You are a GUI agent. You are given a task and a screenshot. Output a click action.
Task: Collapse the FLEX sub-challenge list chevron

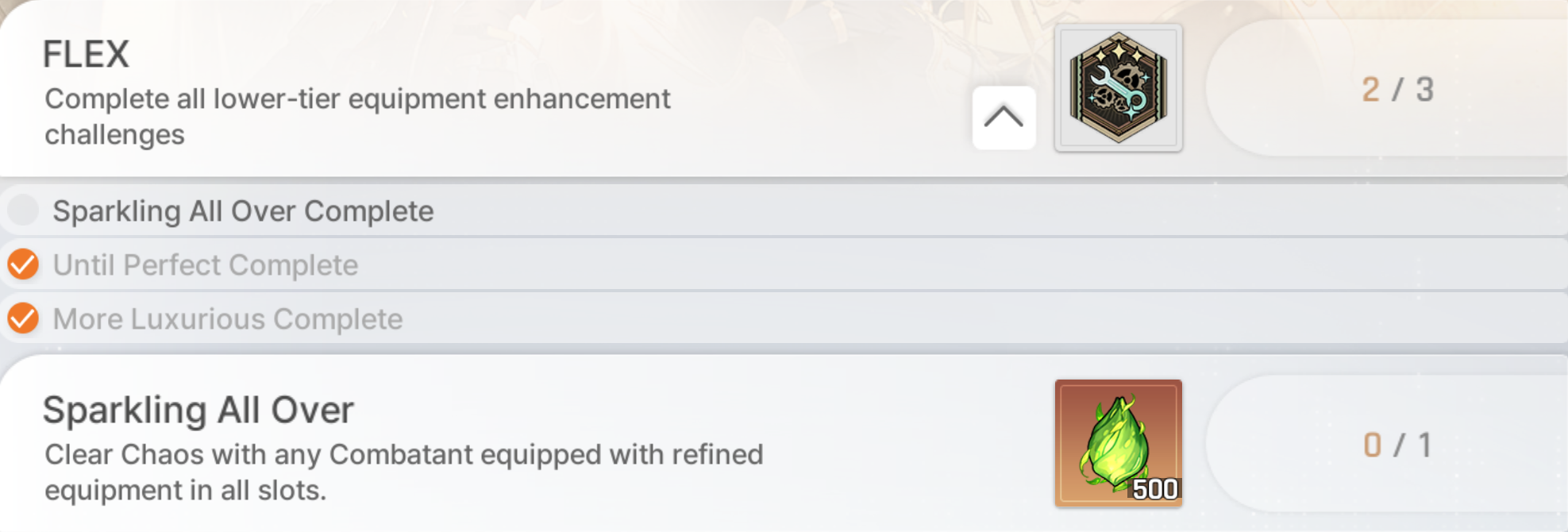(x=1004, y=118)
